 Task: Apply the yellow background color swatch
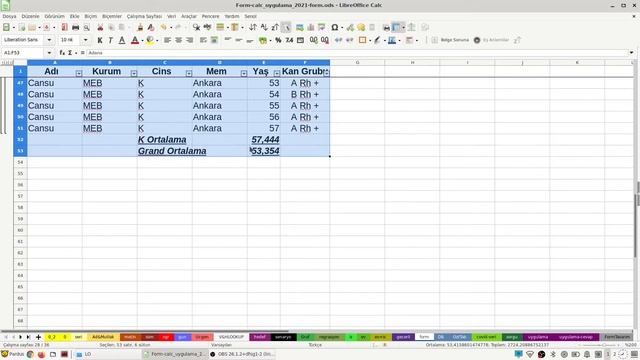point(150,40)
